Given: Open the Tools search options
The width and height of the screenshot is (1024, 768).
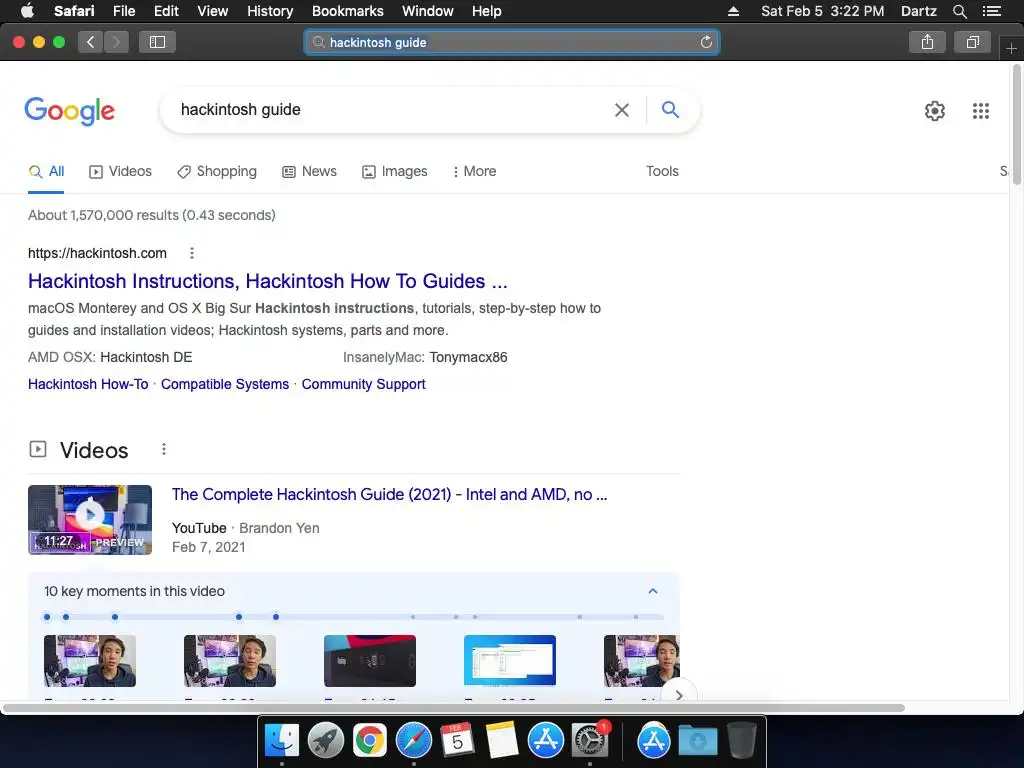Looking at the screenshot, I should tap(662, 171).
